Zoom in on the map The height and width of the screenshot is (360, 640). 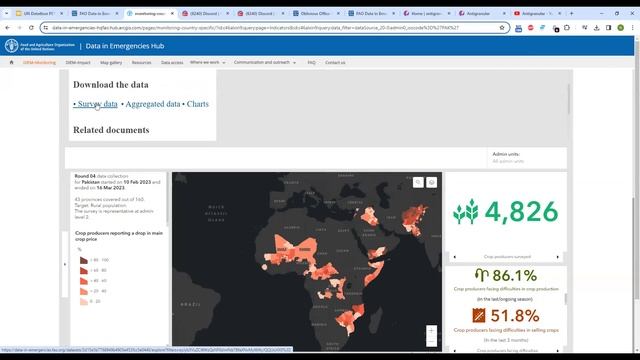(431, 331)
